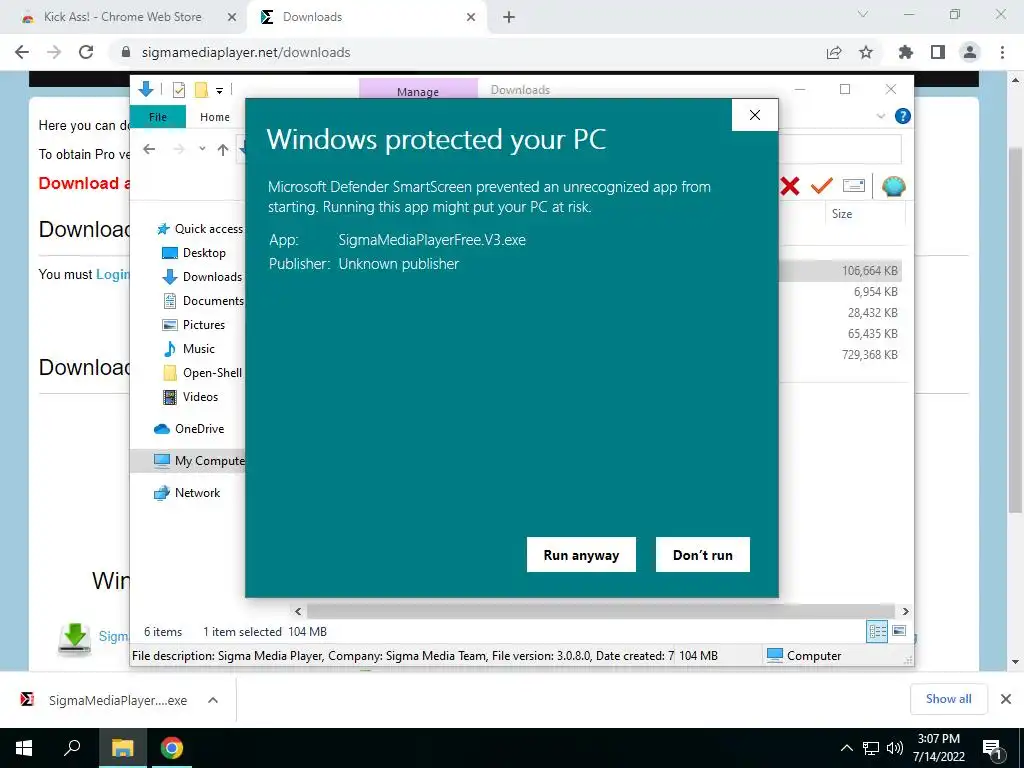Expand the Explorer ribbon chevron
This screenshot has height=768, width=1024.
click(x=880, y=116)
